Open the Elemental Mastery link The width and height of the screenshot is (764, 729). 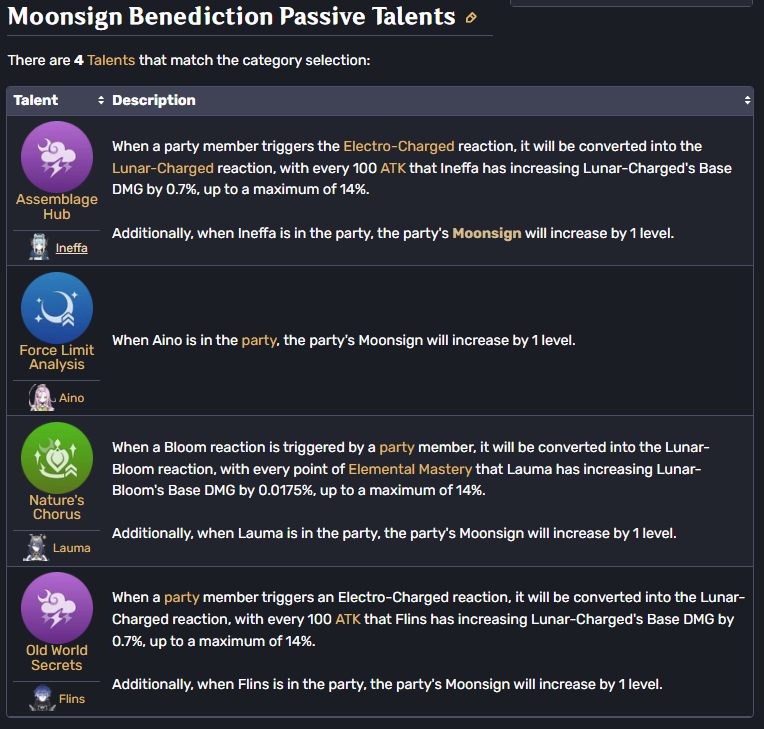click(x=410, y=469)
